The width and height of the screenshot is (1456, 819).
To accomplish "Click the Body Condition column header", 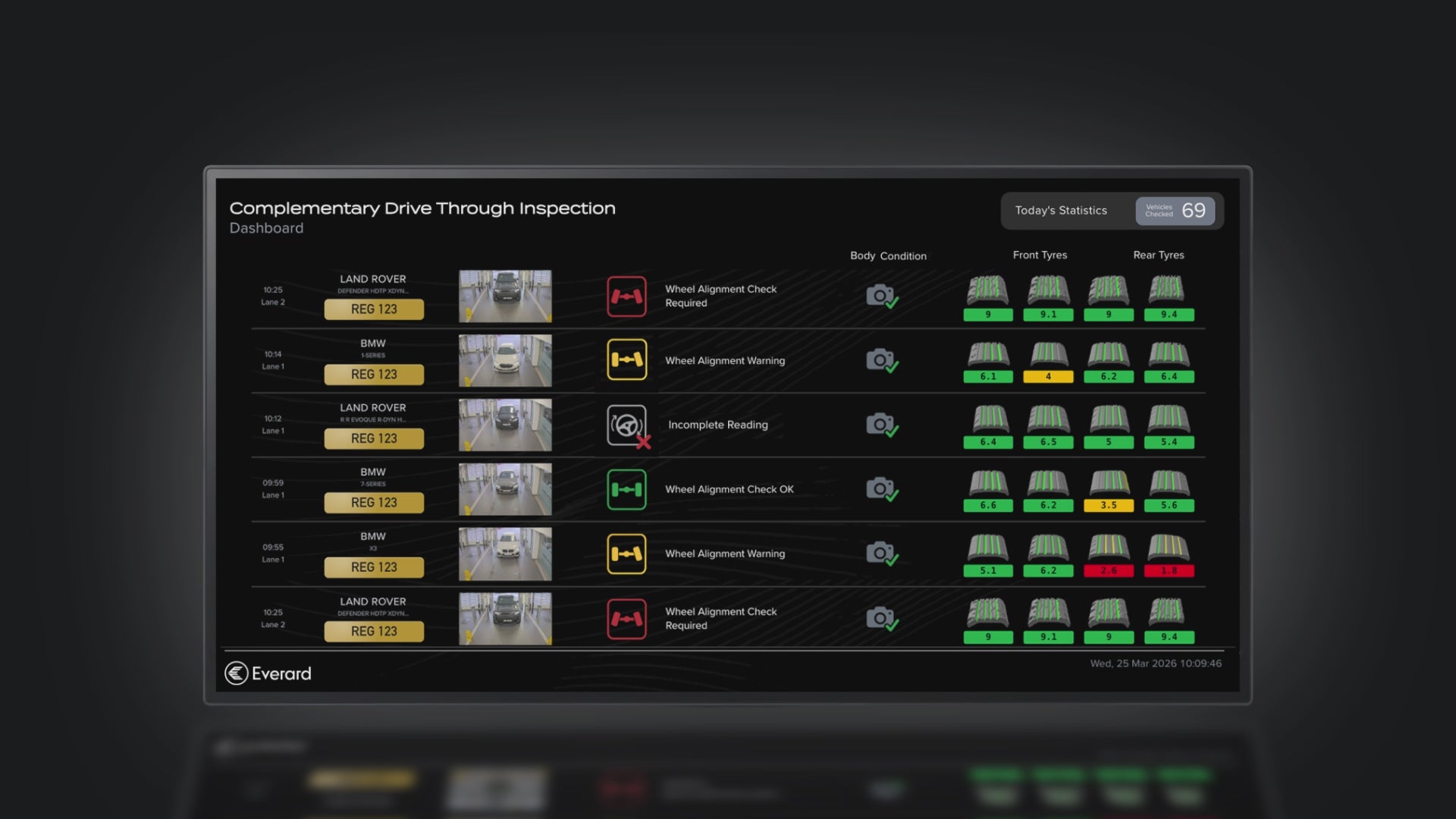I will 888,256.
